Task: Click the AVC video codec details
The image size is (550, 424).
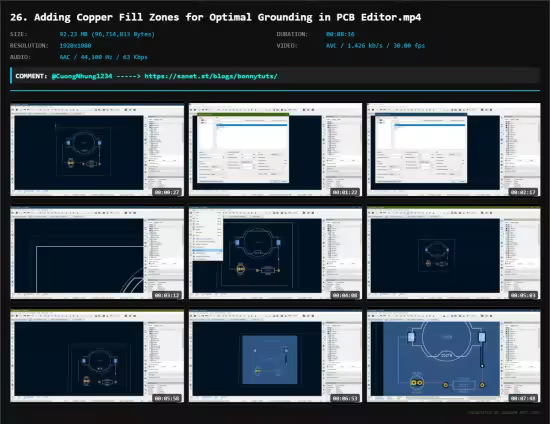Action: (x=375, y=46)
